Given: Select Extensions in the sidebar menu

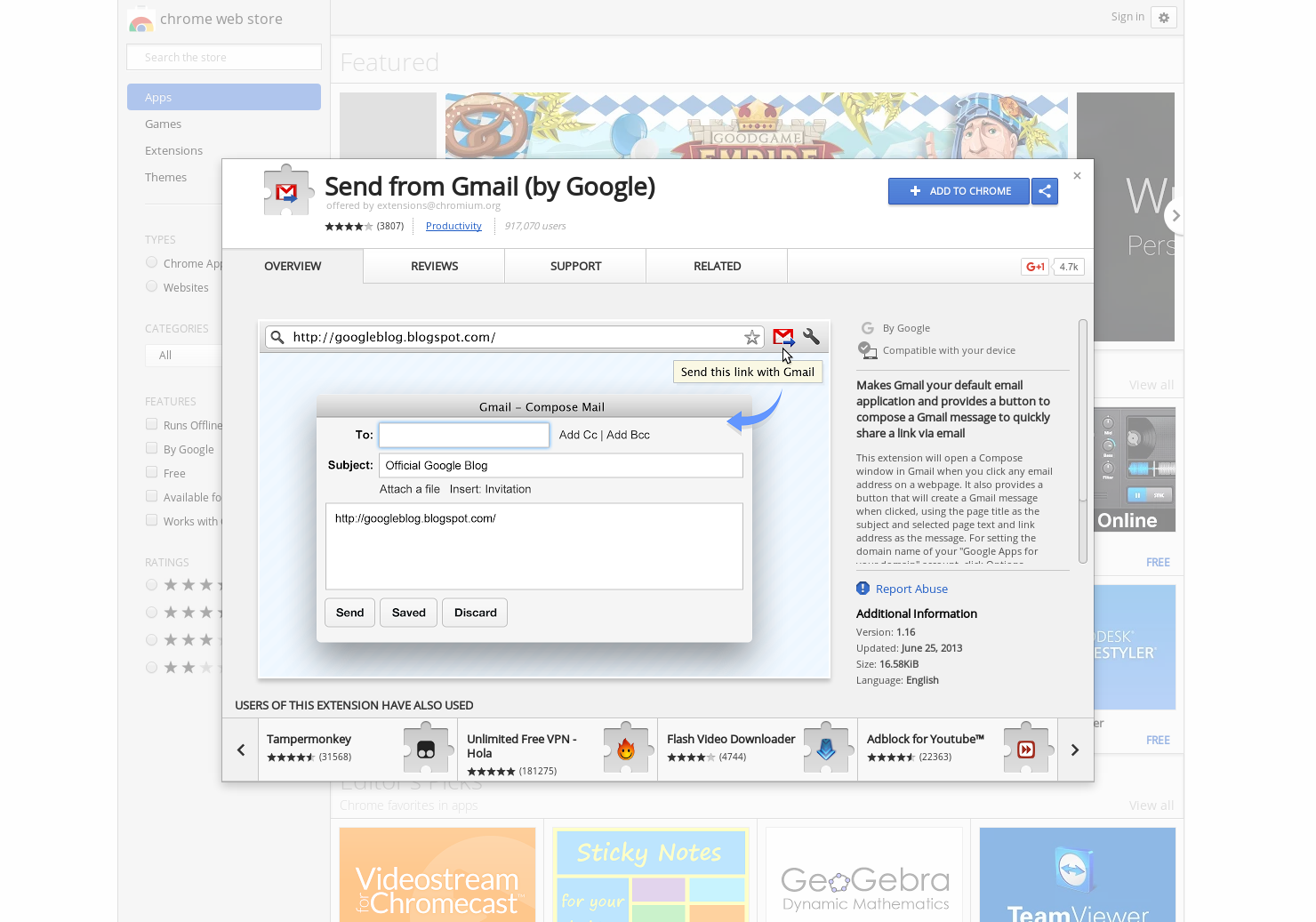Looking at the screenshot, I should point(173,149).
